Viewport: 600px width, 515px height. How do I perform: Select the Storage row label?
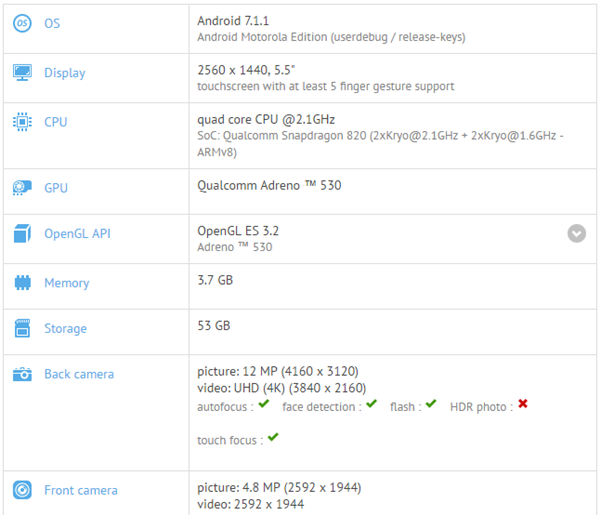[x=65, y=328]
